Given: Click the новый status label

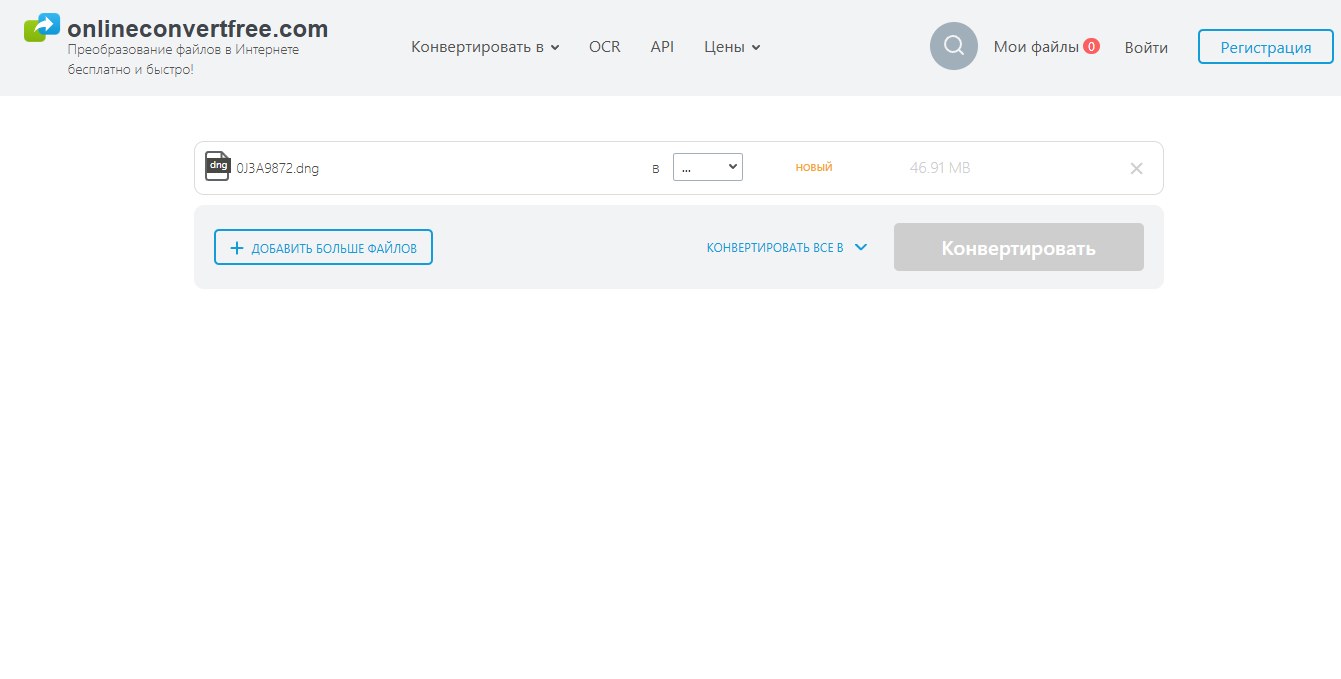Looking at the screenshot, I should click(814, 167).
